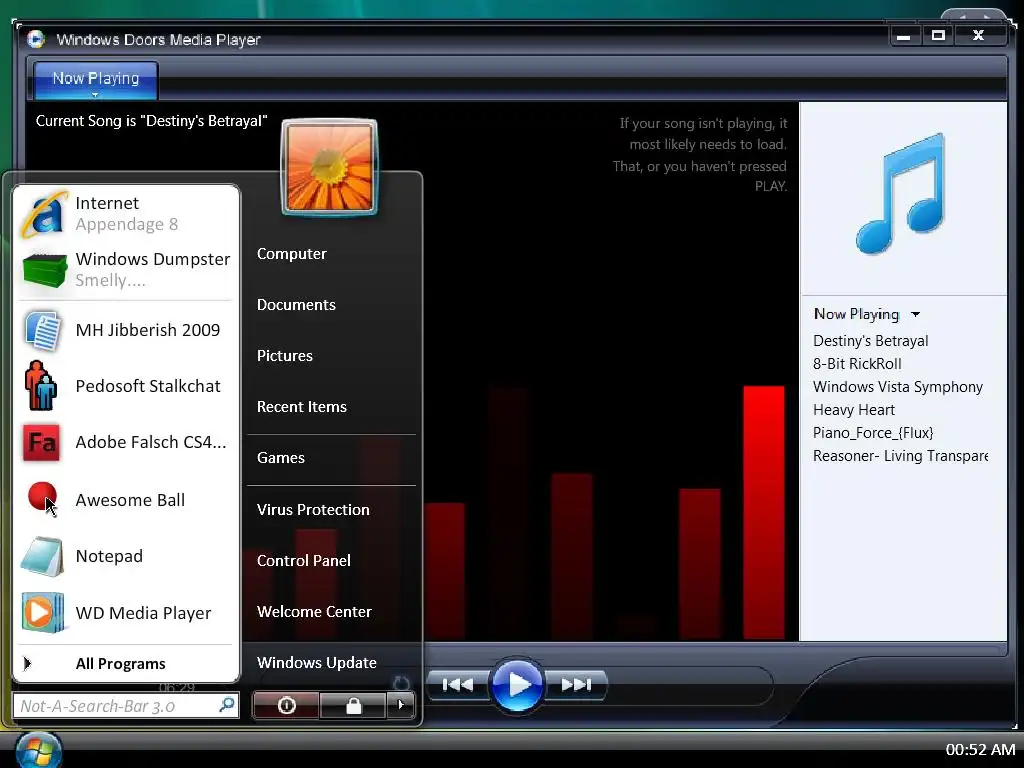
Task: Expand shutdown options arrow
Action: pos(401,705)
